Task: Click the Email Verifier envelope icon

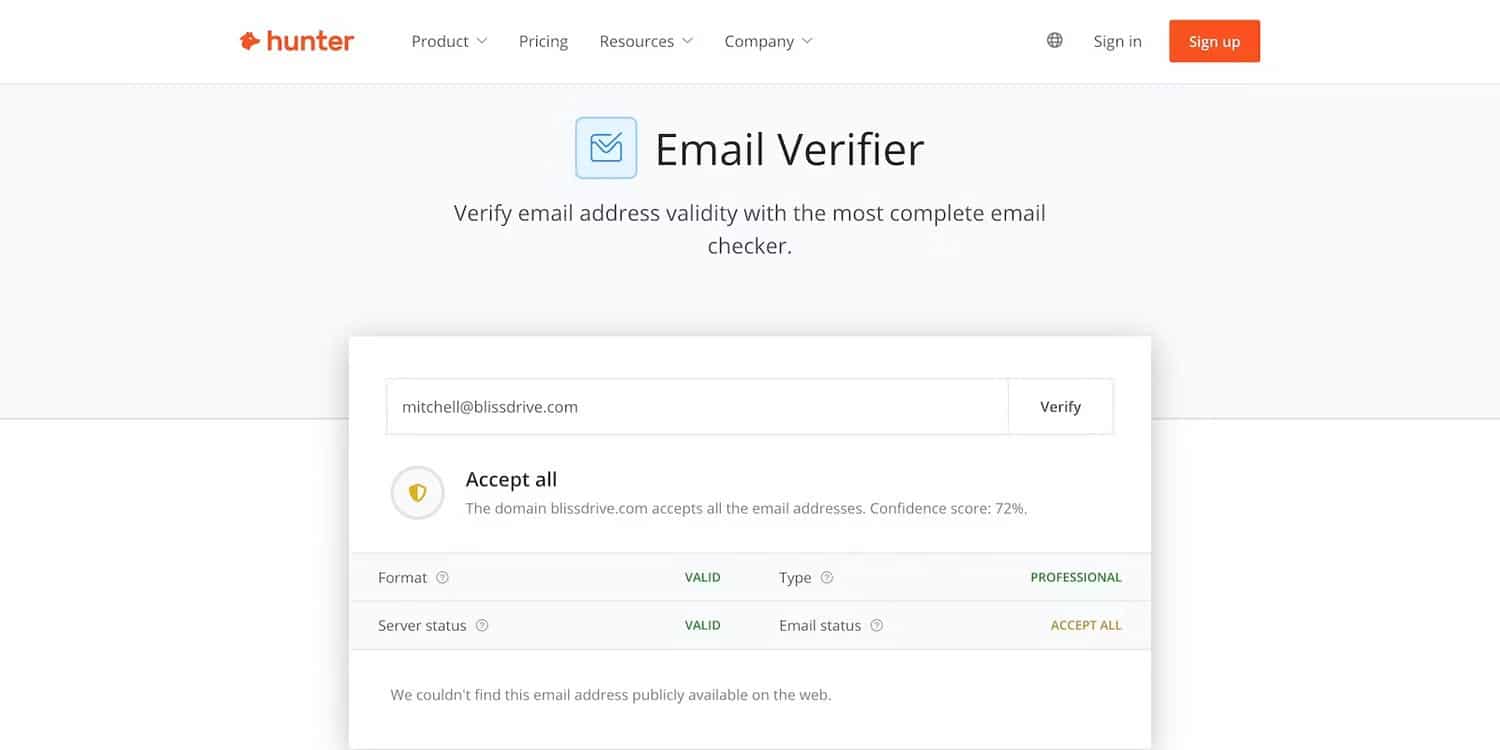Action: pyautogui.click(x=606, y=148)
